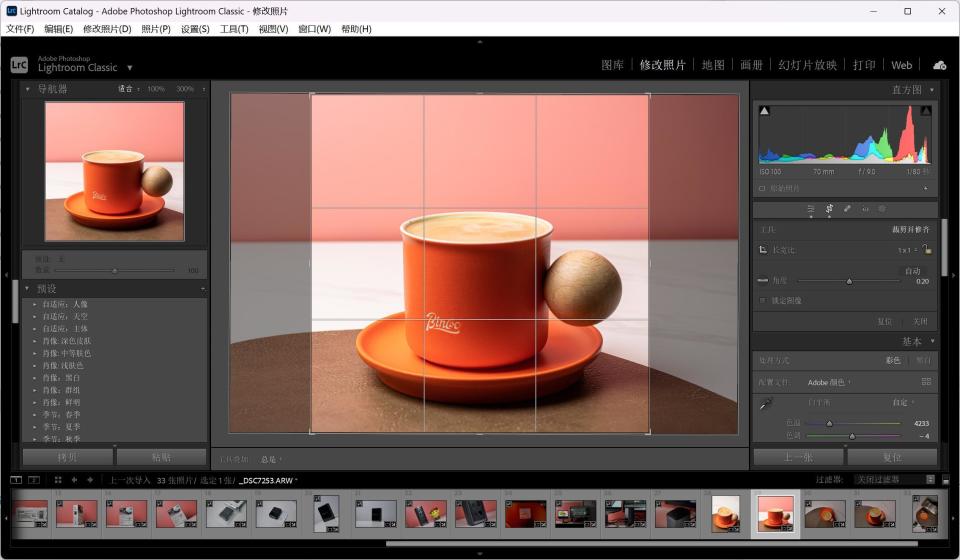
Task: Collapse the 预设 presets panel
Action: 28,288
